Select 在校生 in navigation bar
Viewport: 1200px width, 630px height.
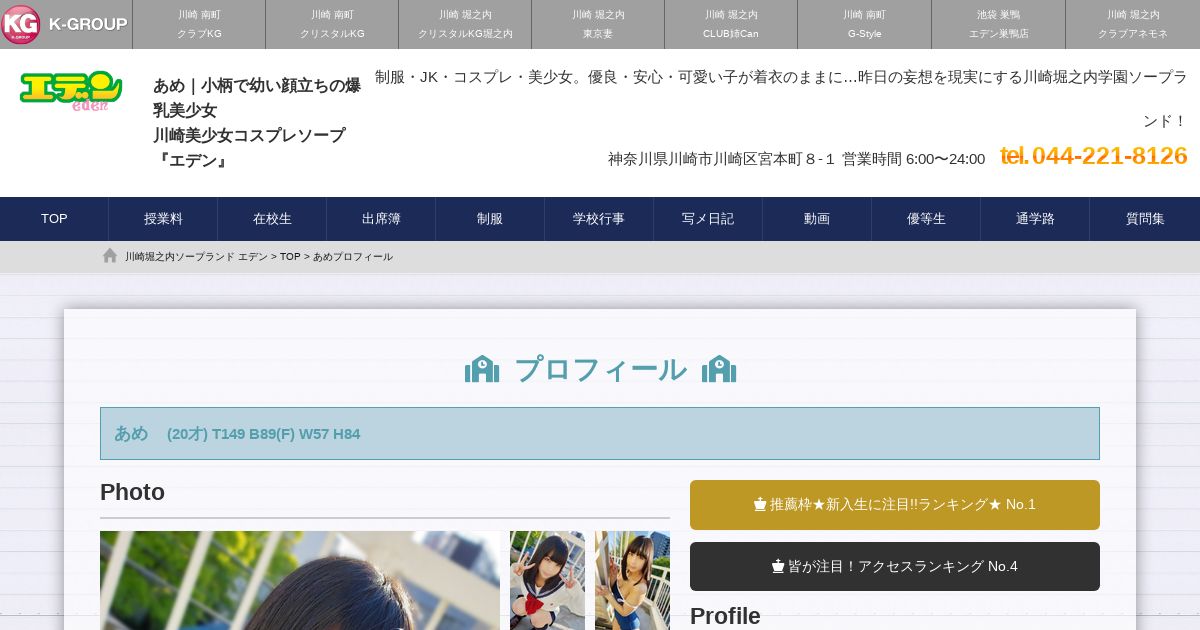(272, 219)
